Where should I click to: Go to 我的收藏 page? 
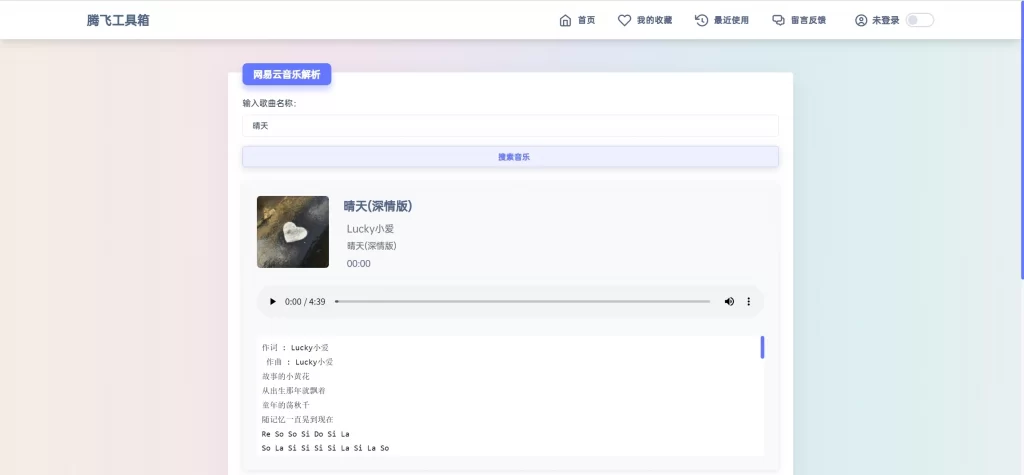pos(654,20)
